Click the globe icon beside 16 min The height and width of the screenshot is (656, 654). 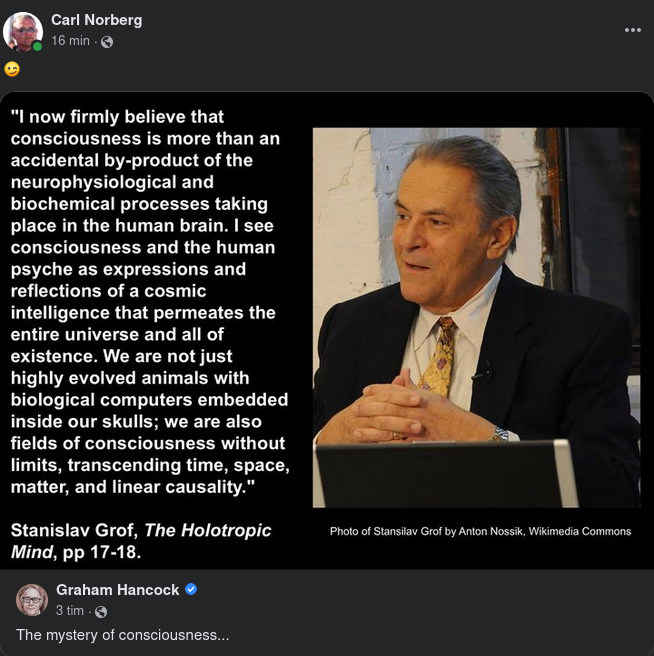point(107,42)
